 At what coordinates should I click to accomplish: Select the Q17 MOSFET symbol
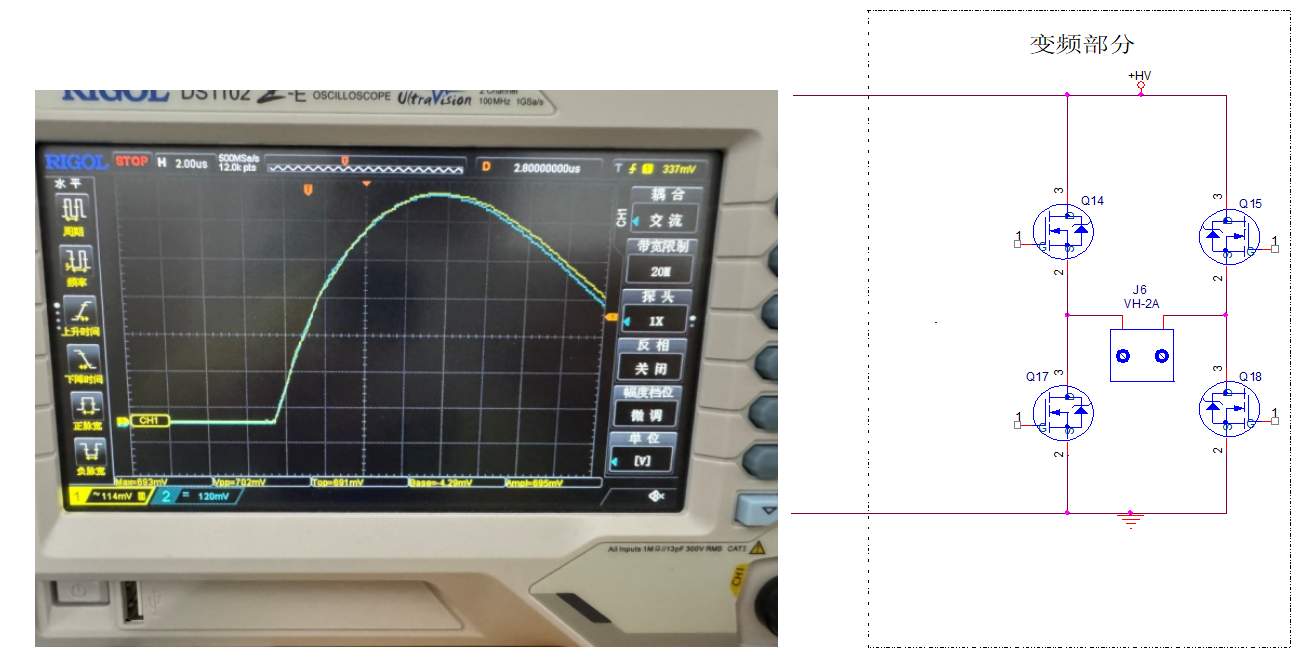[x=1062, y=413]
